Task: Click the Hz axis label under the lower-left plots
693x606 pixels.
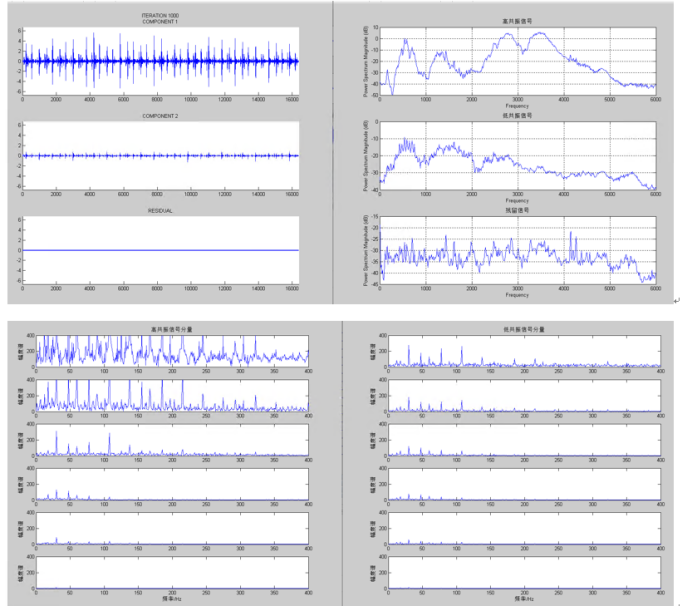Action: pyautogui.click(x=172, y=599)
